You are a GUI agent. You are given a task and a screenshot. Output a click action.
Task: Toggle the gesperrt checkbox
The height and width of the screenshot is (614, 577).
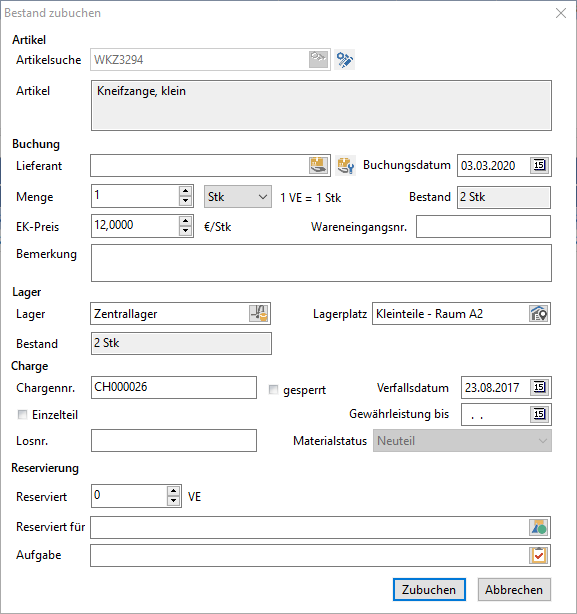point(273,390)
